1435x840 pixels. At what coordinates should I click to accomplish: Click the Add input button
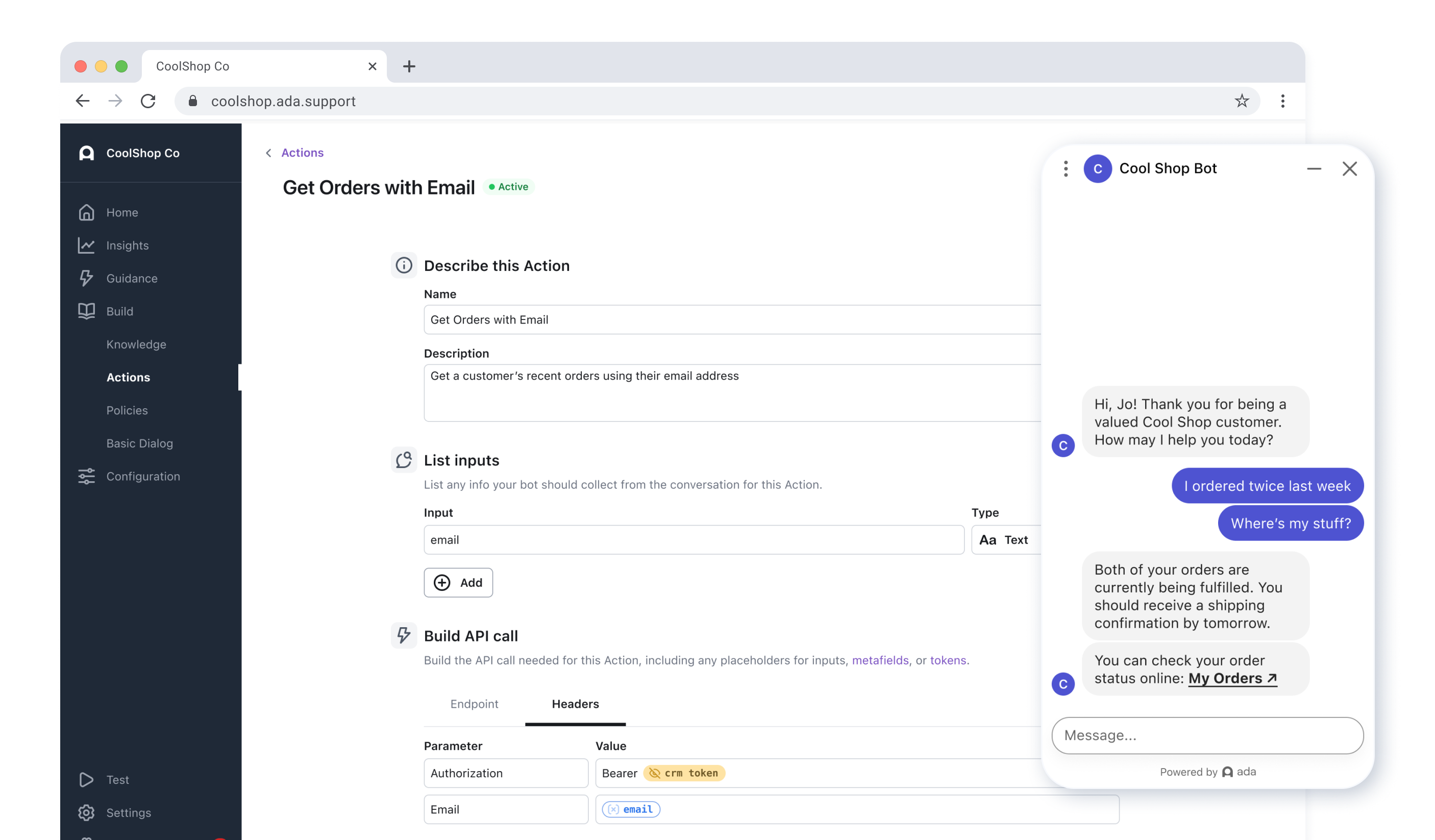[458, 583]
